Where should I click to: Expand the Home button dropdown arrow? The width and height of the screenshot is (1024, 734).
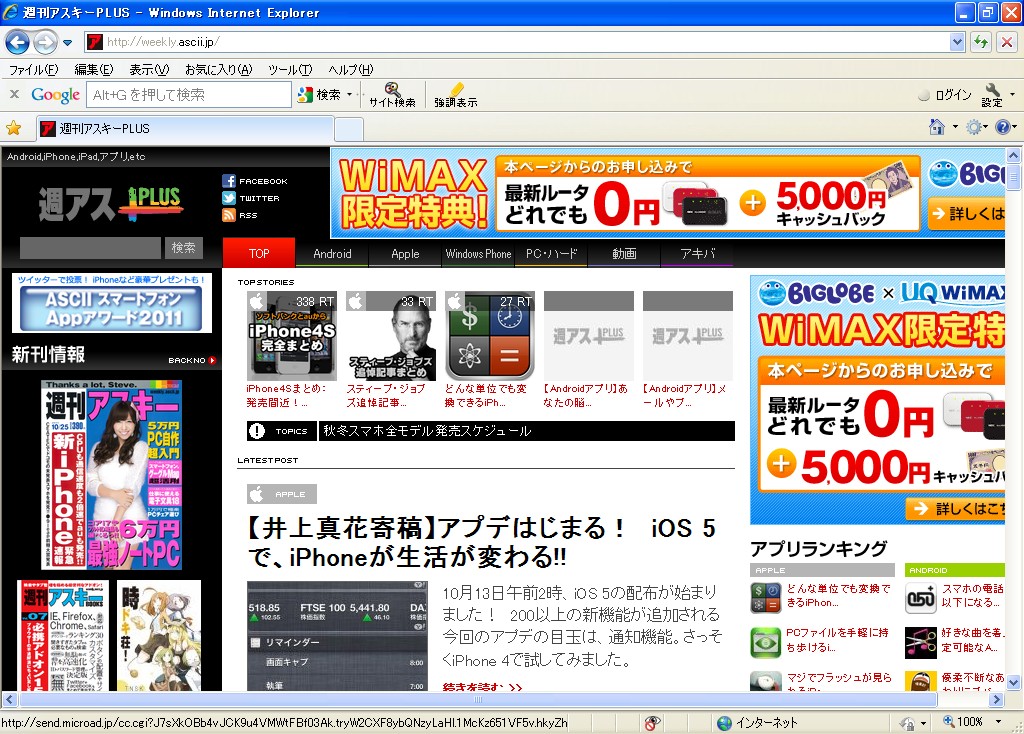click(955, 127)
